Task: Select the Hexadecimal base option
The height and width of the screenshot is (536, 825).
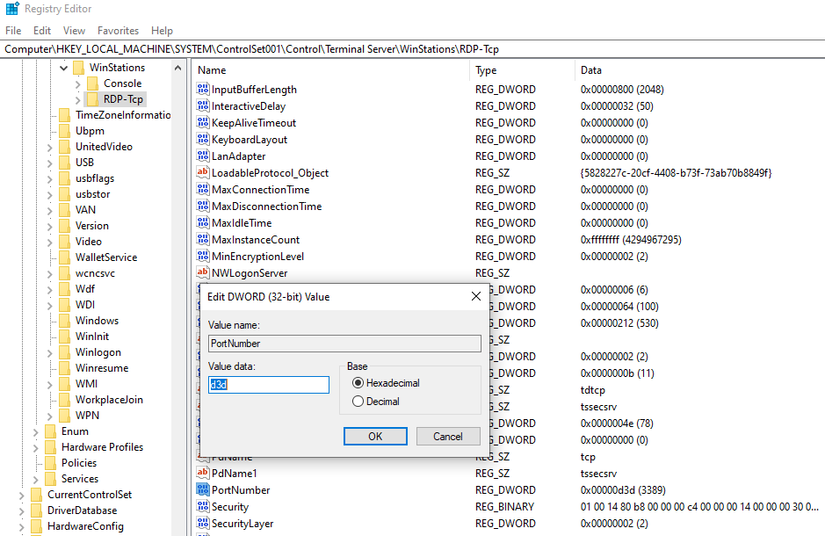Action: [358, 383]
